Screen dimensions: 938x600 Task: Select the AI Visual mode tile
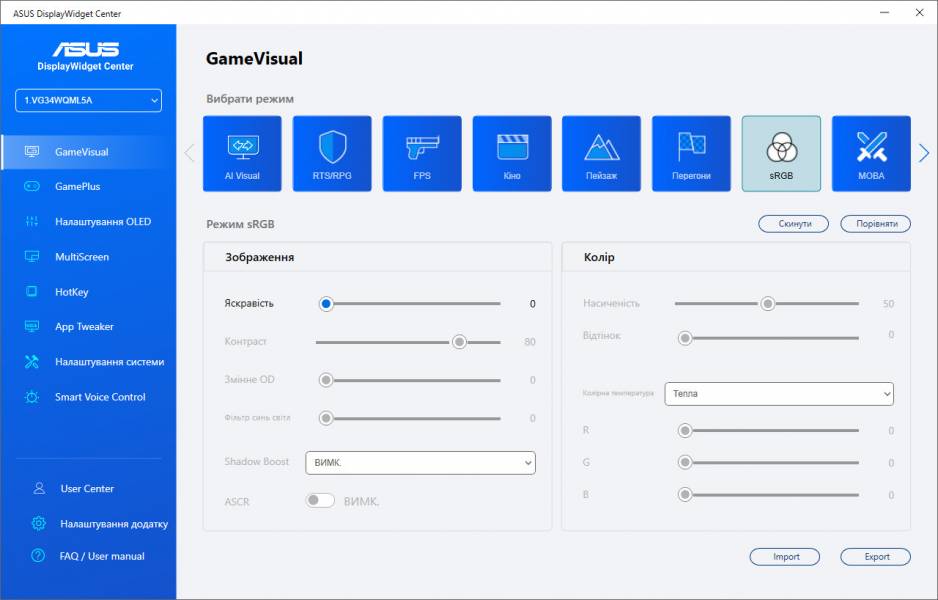242,154
